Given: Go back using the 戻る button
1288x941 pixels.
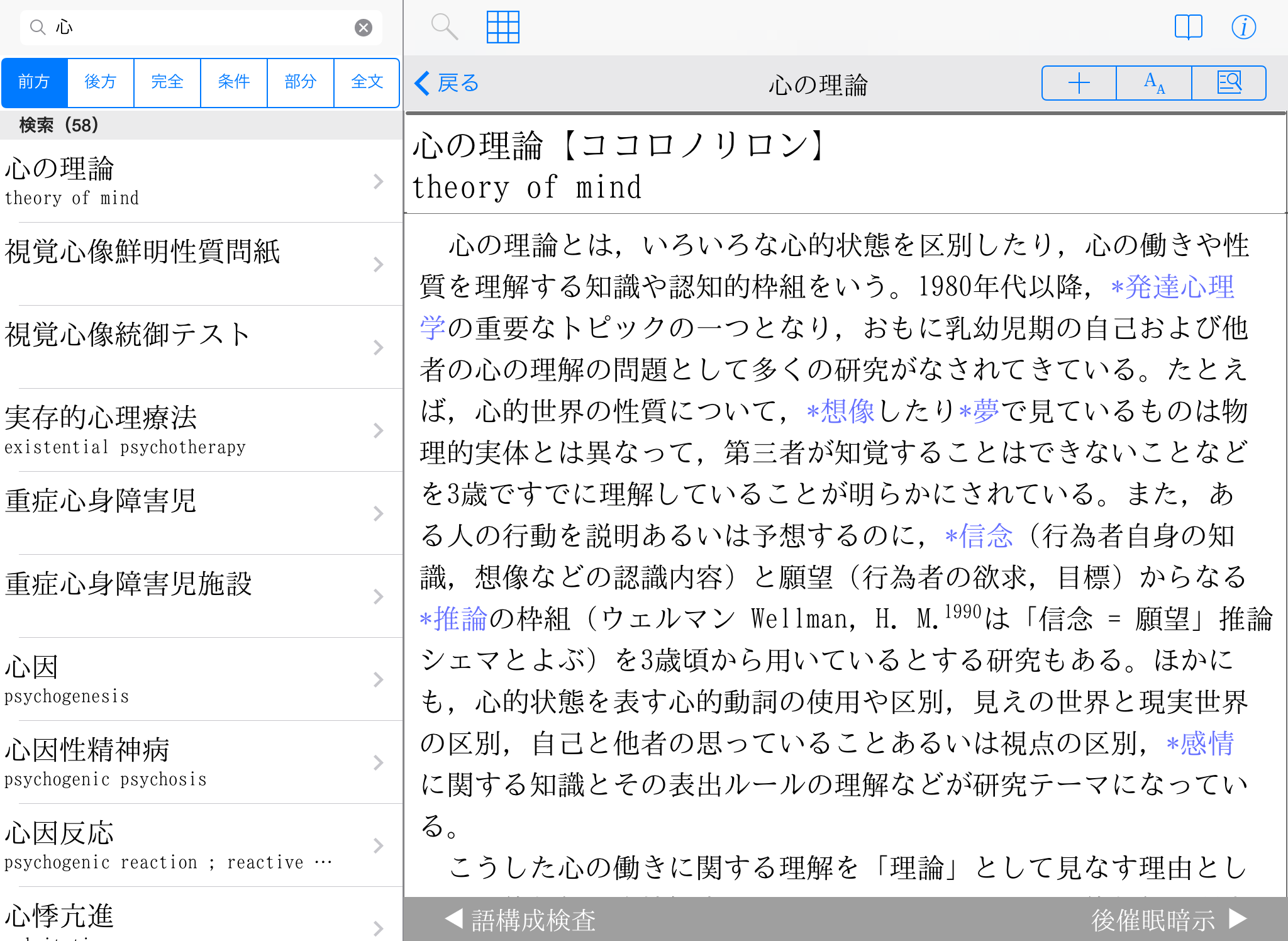Looking at the screenshot, I should [447, 83].
